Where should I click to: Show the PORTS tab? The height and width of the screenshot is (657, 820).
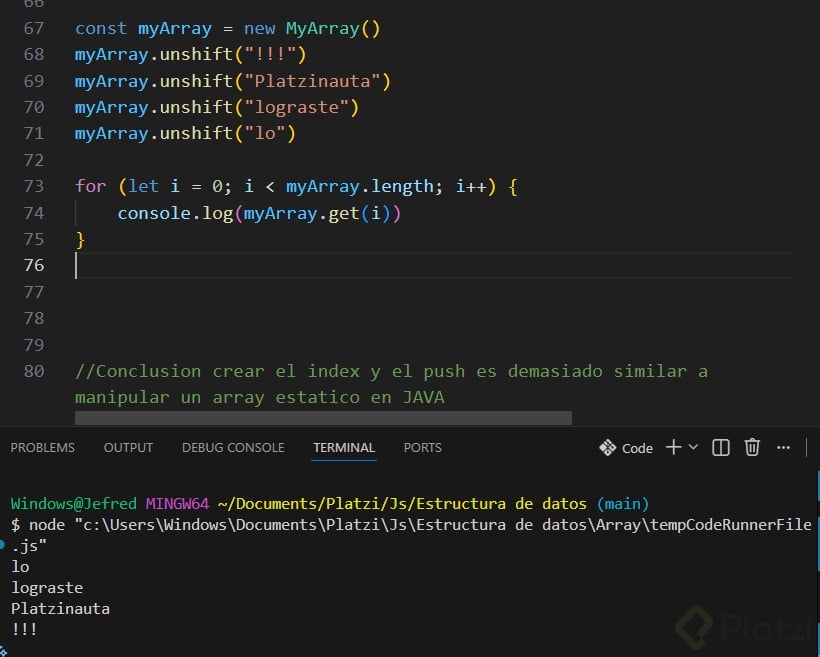tap(422, 447)
